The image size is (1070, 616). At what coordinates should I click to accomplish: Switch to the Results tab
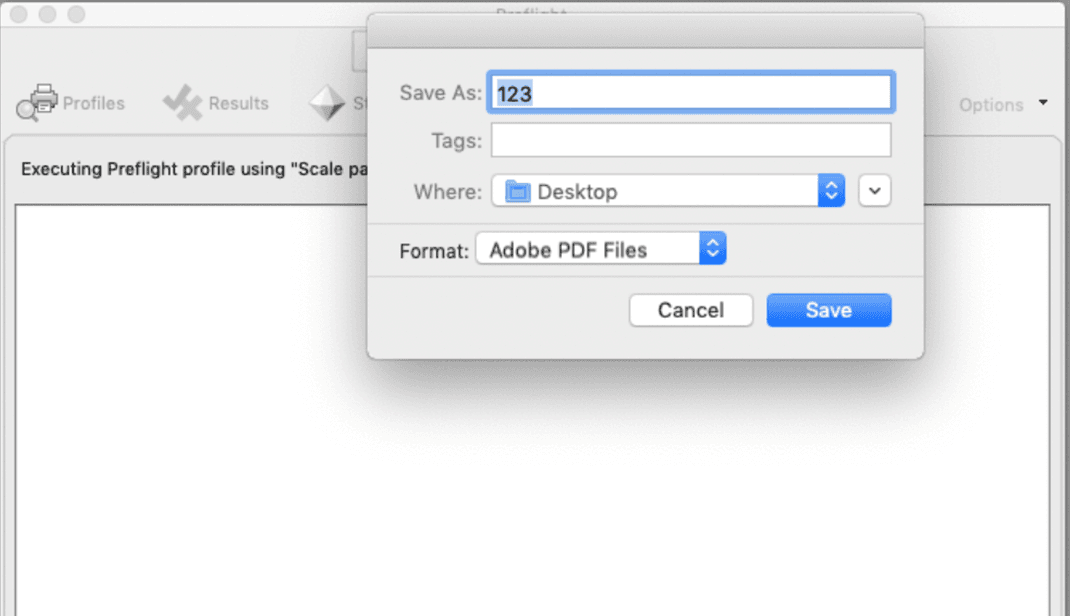[x=238, y=103]
